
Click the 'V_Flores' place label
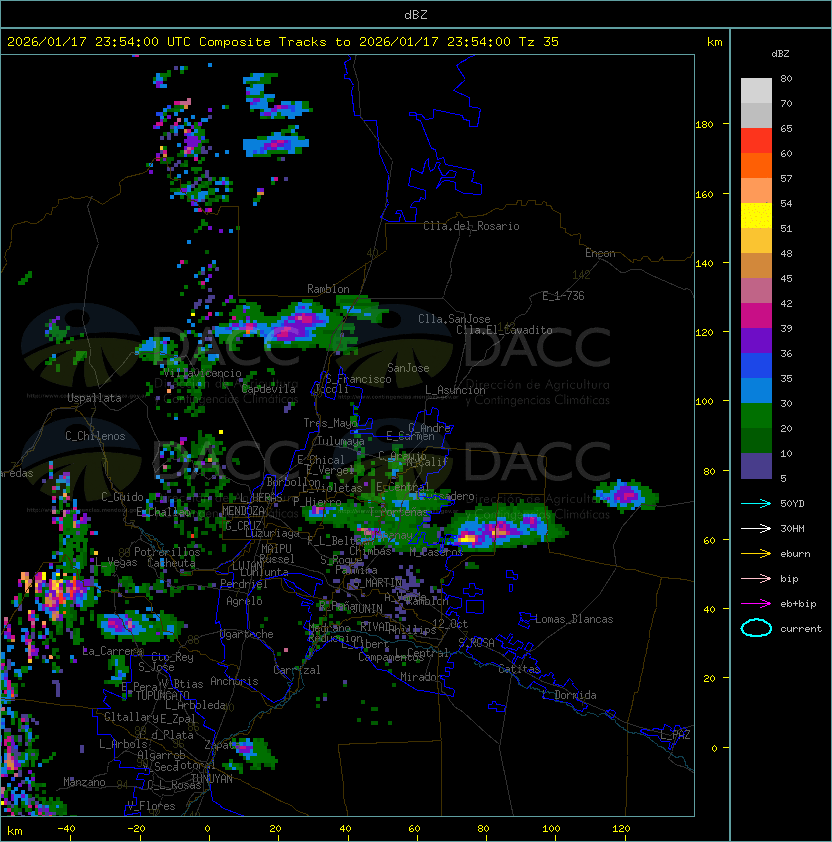pos(151,806)
